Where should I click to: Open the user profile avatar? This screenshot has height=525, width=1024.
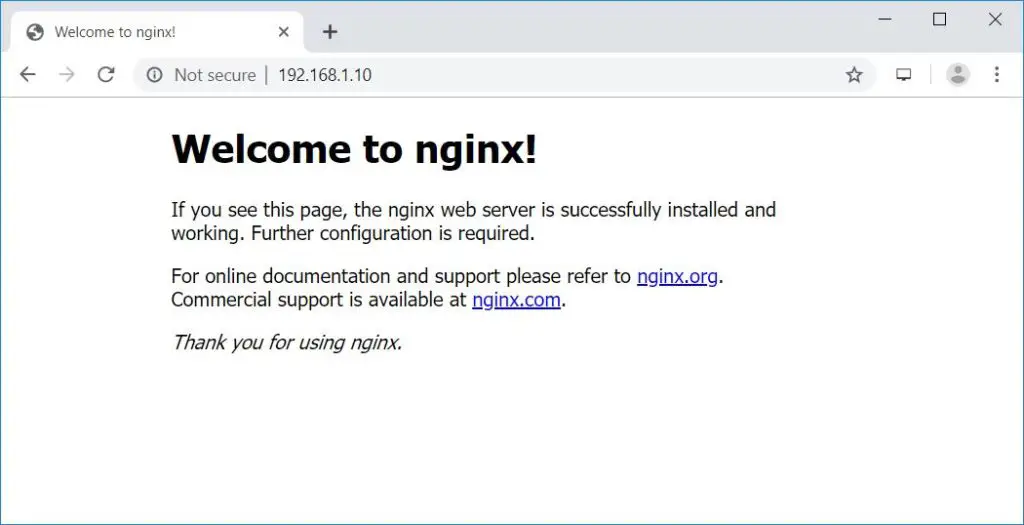958,74
